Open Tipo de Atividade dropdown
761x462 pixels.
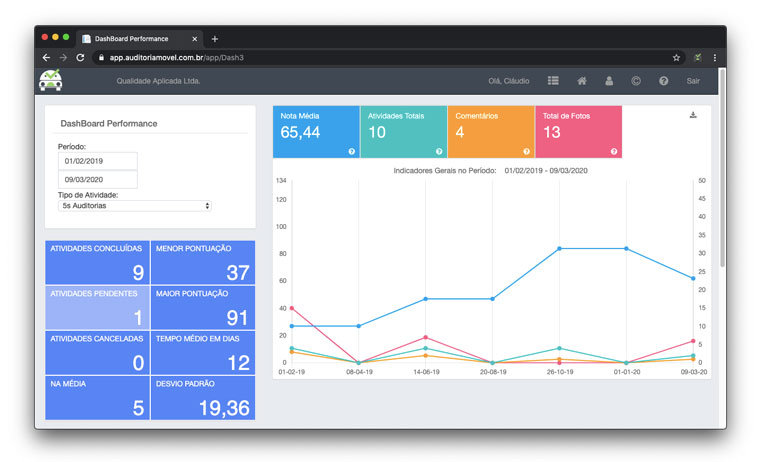pyautogui.click(x=134, y=205)
